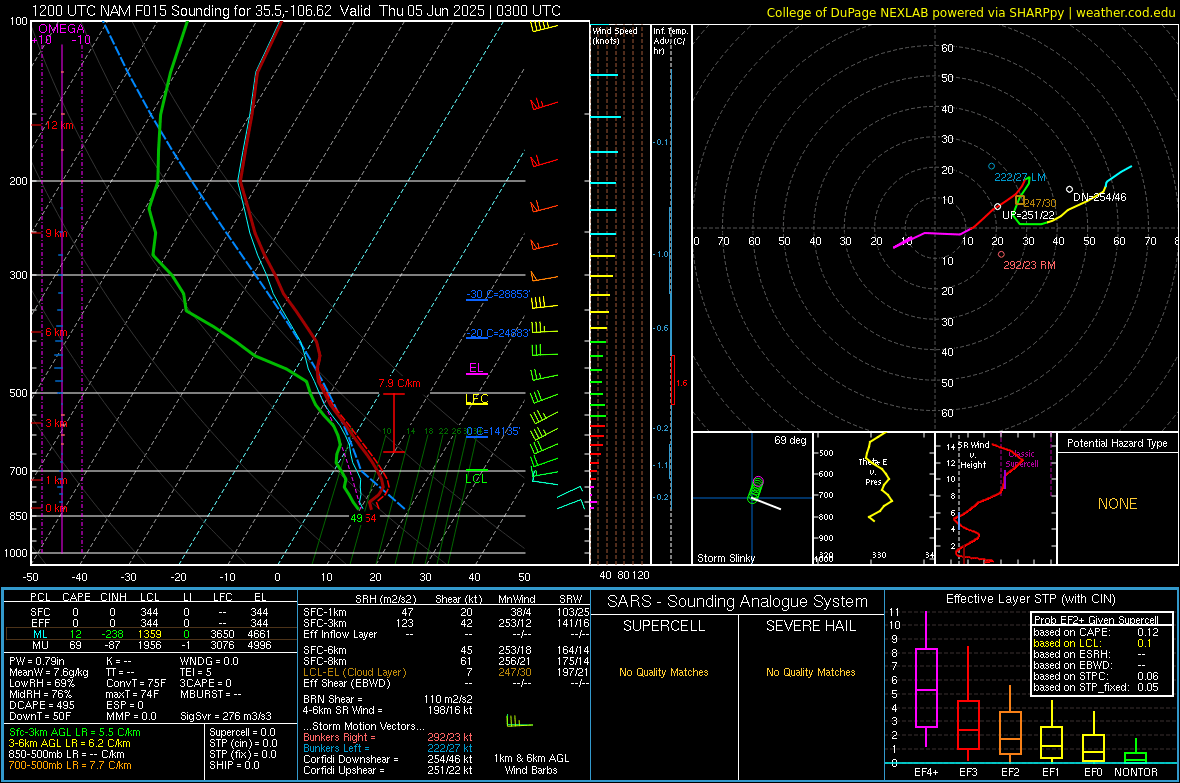
Task: Click the Inf. Temp. Adv. column header
Action: 670,41
